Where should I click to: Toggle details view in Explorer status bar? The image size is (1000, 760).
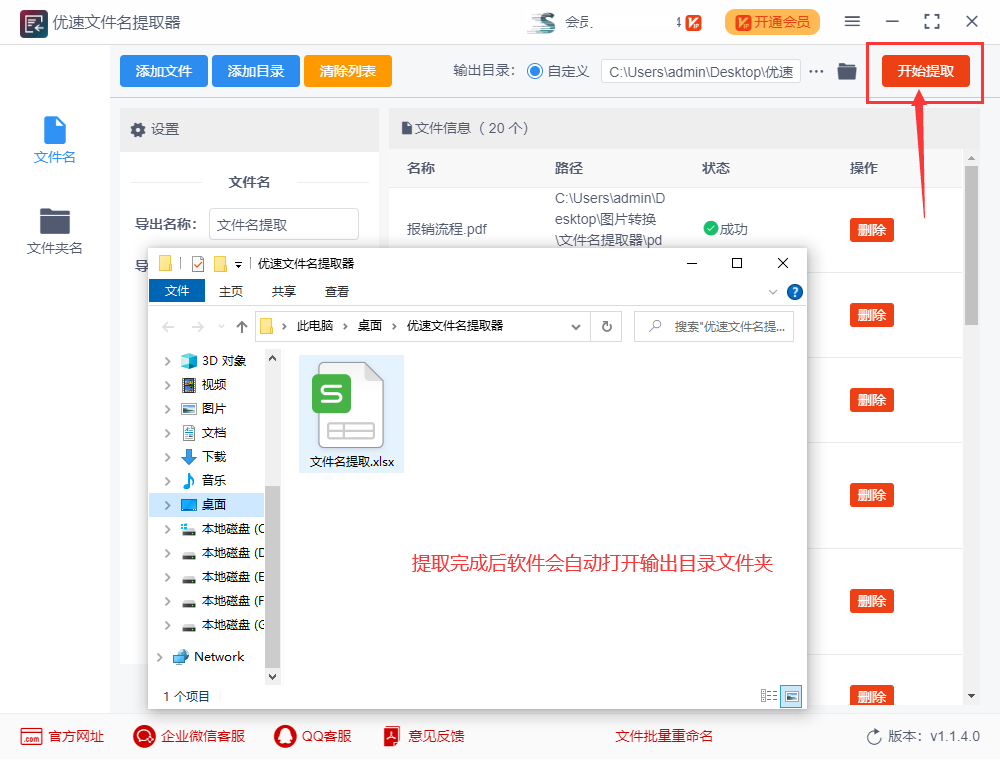coord(768,696)
